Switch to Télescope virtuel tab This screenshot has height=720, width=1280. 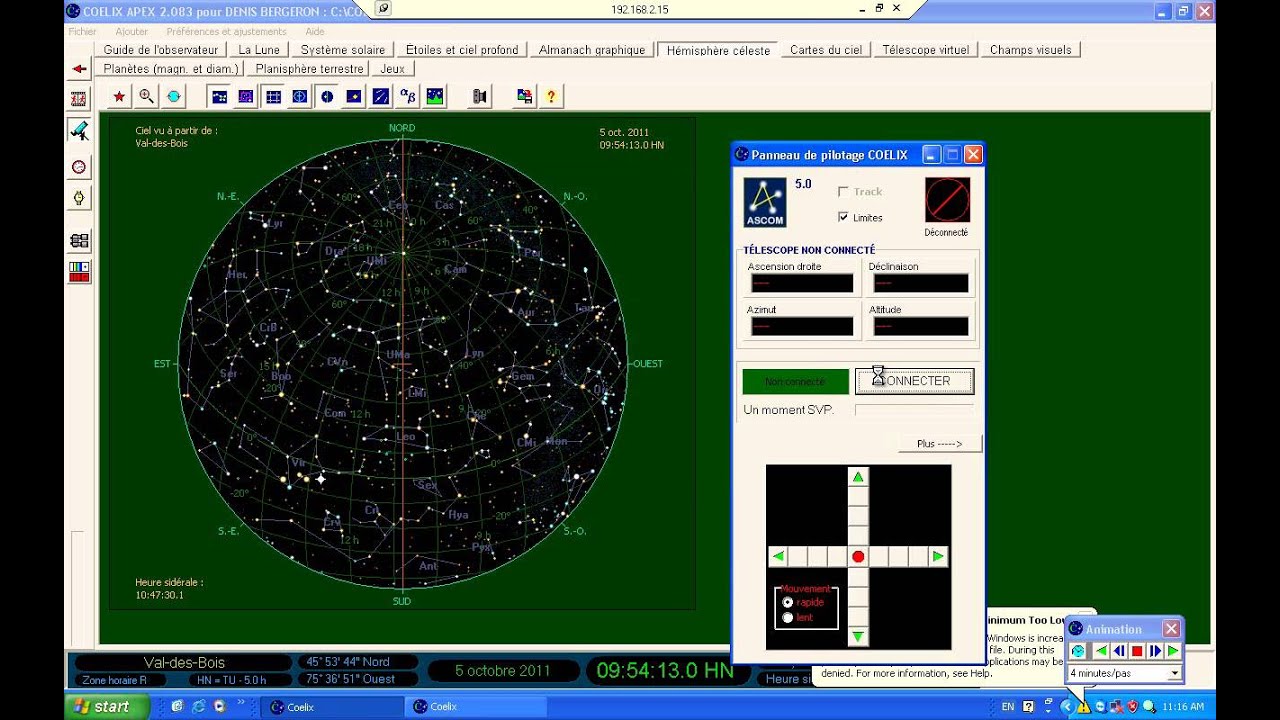click(x=926, y=50)
